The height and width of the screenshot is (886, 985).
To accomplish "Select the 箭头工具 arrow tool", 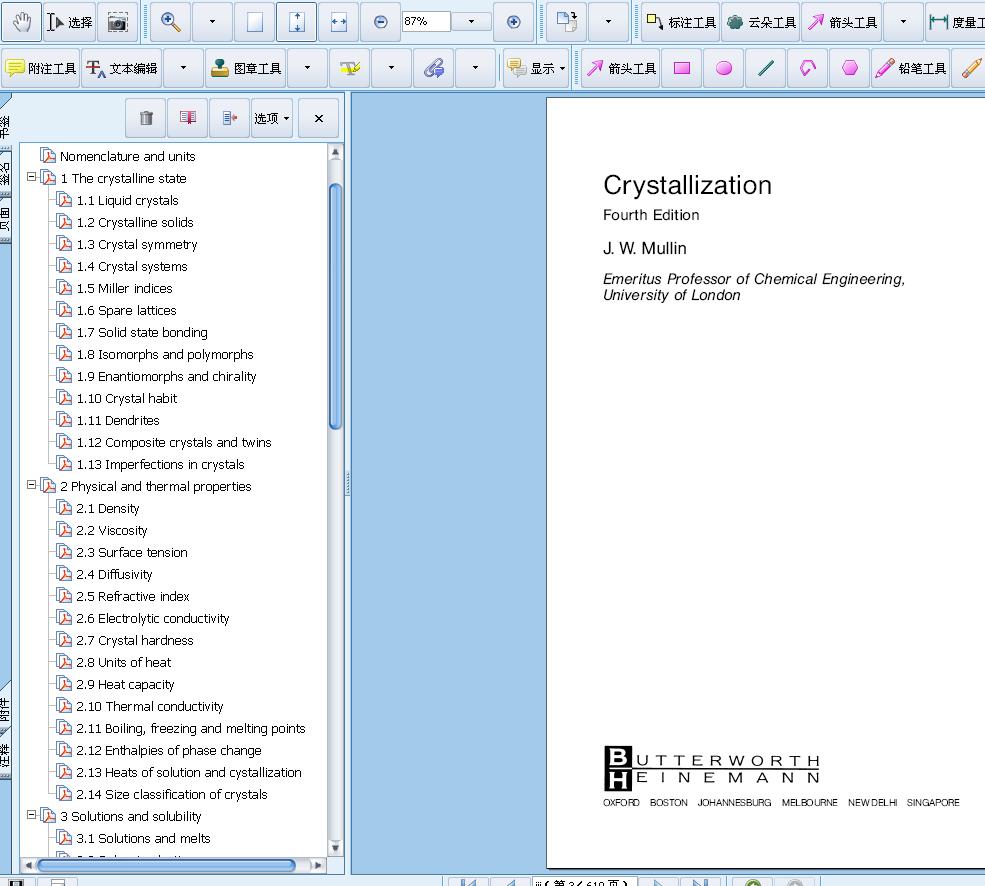I will 841,21.
